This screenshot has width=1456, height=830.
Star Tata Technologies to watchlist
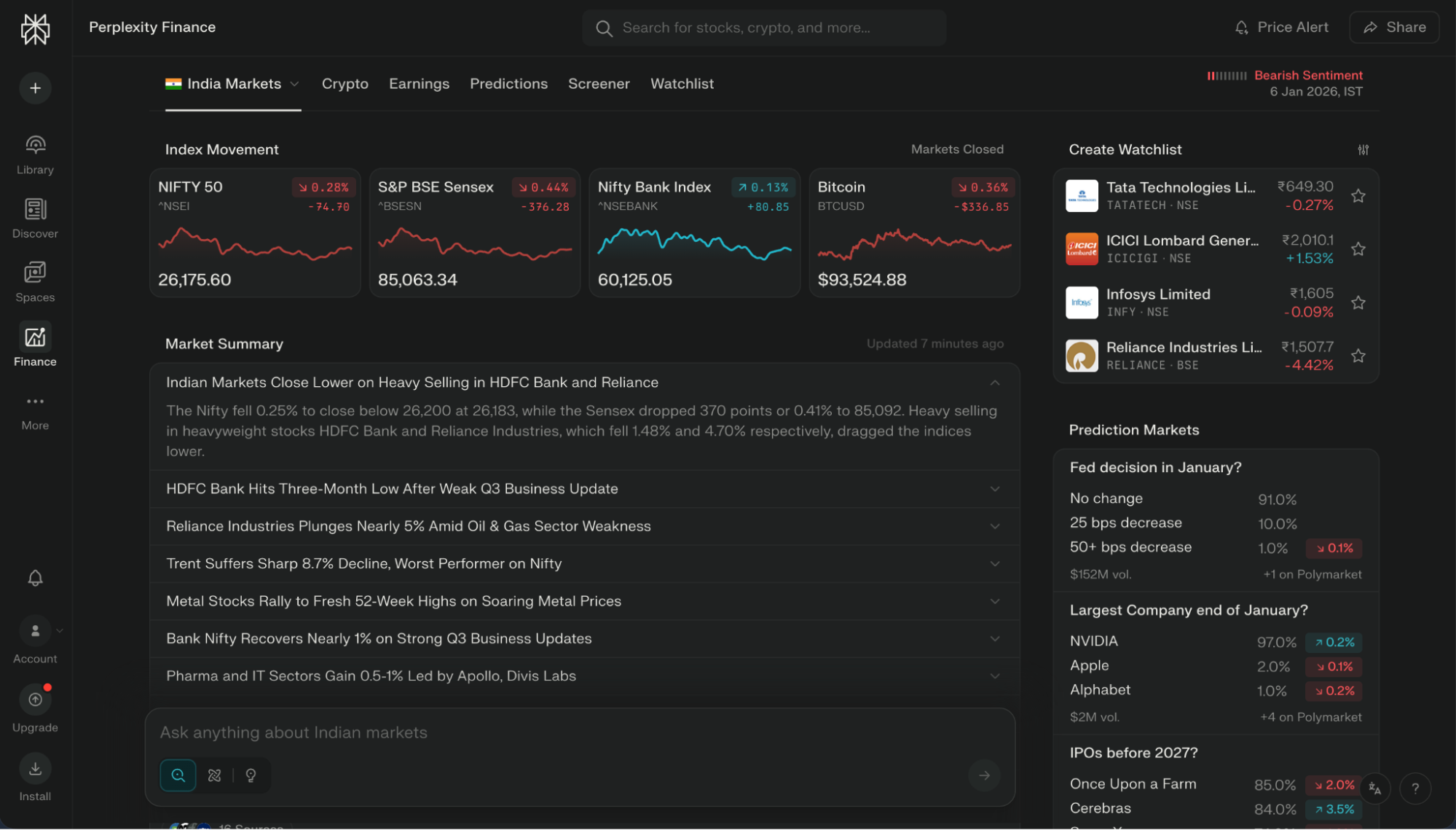(1358, 196)
